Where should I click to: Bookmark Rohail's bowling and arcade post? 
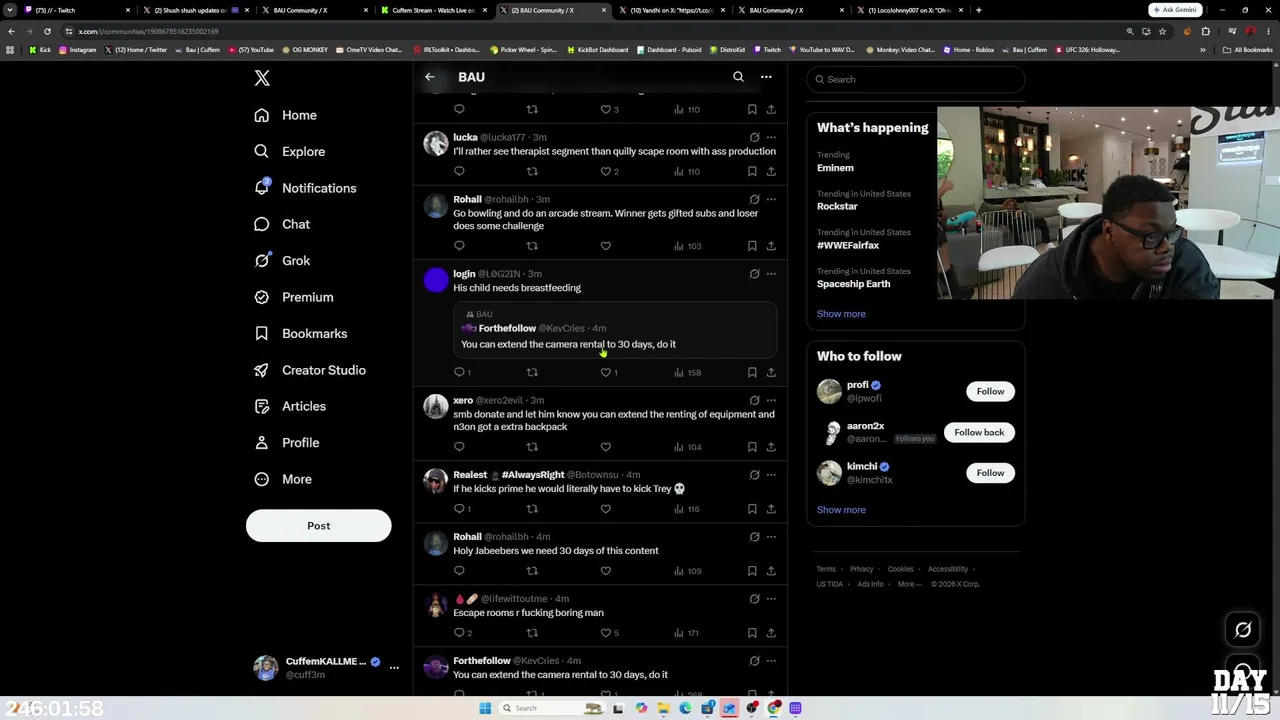pos(752,246)
